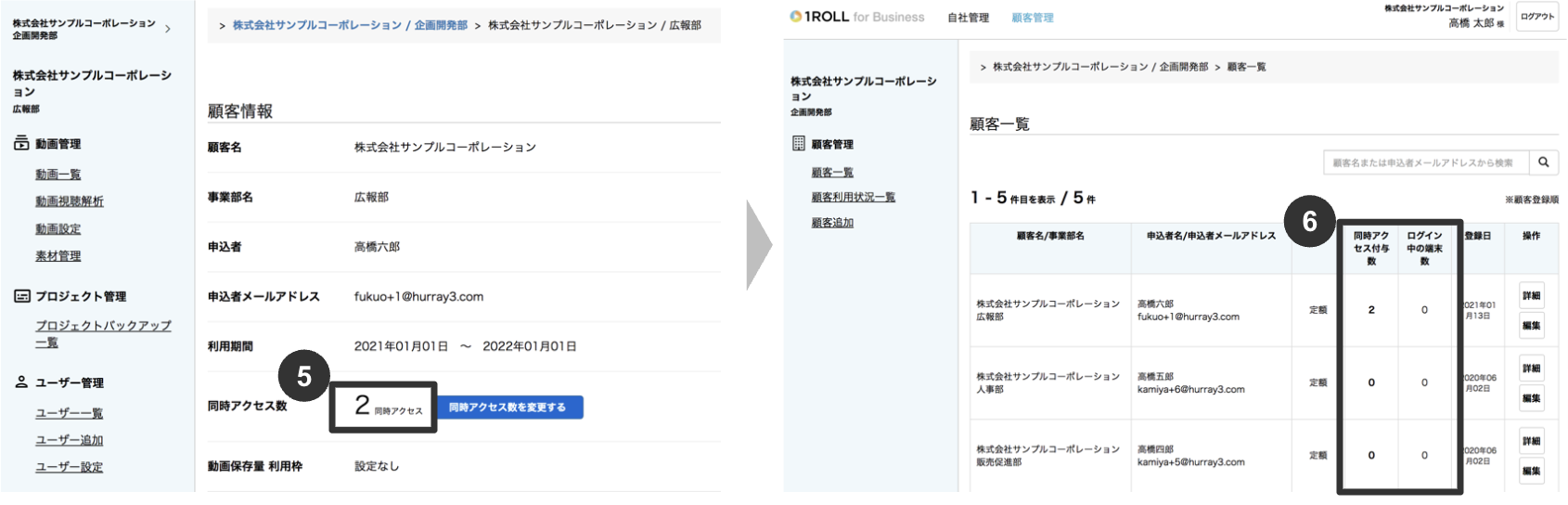Click the 顧客情報 section heading
This screenshot has width=1568, height=505.
[x=240, y=111]
